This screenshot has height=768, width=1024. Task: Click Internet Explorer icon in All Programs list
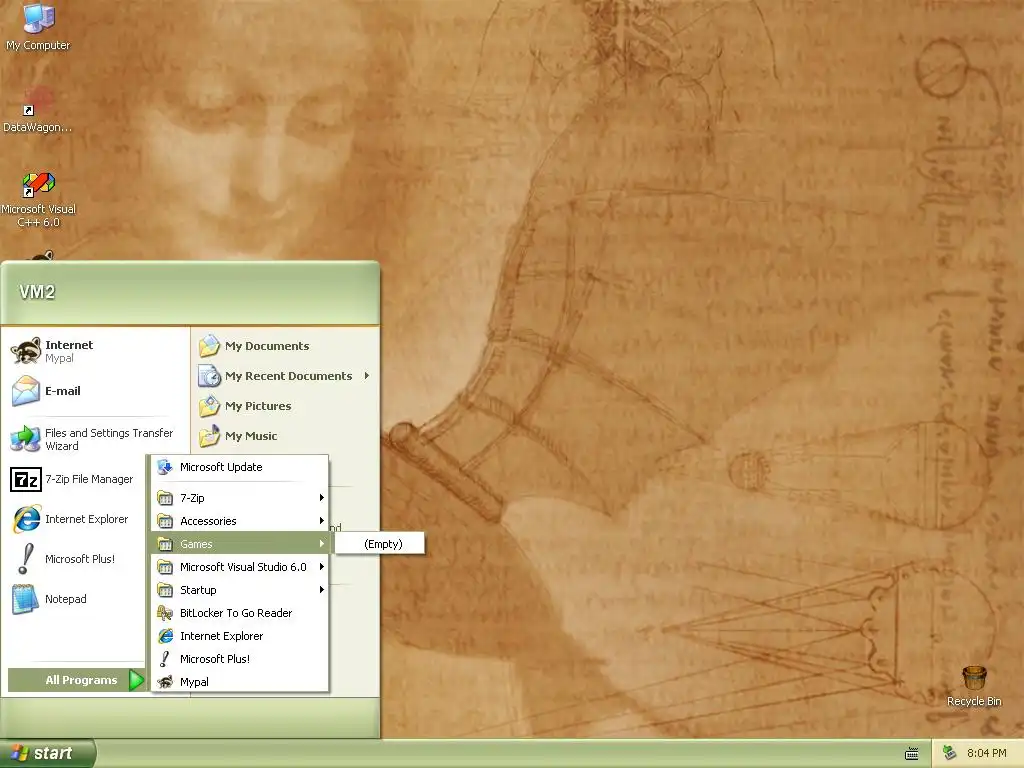[x=166, y=635]
